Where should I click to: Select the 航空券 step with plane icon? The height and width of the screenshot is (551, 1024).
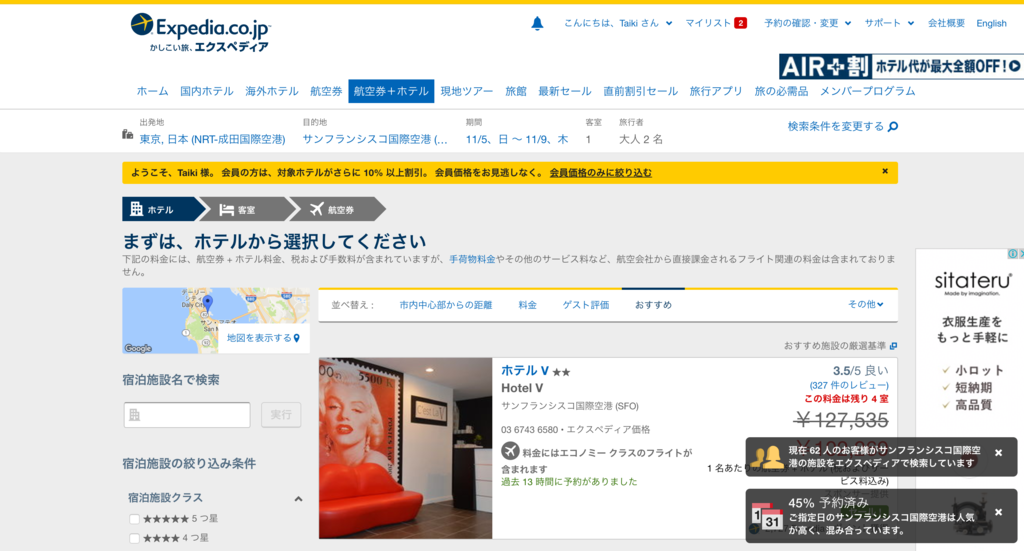(x=336, y=209)
